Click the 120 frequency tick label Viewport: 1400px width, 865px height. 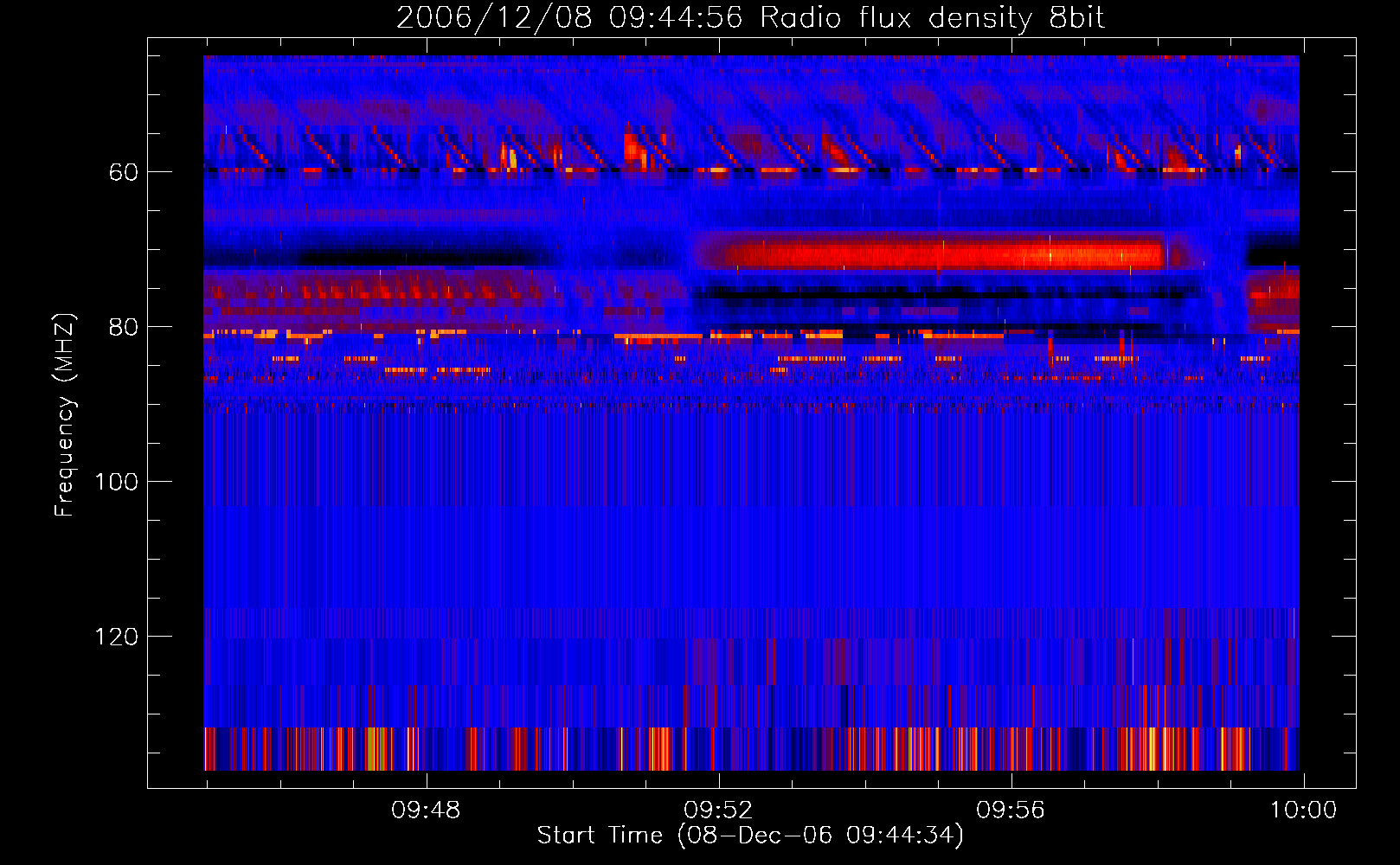click(117, 637)
